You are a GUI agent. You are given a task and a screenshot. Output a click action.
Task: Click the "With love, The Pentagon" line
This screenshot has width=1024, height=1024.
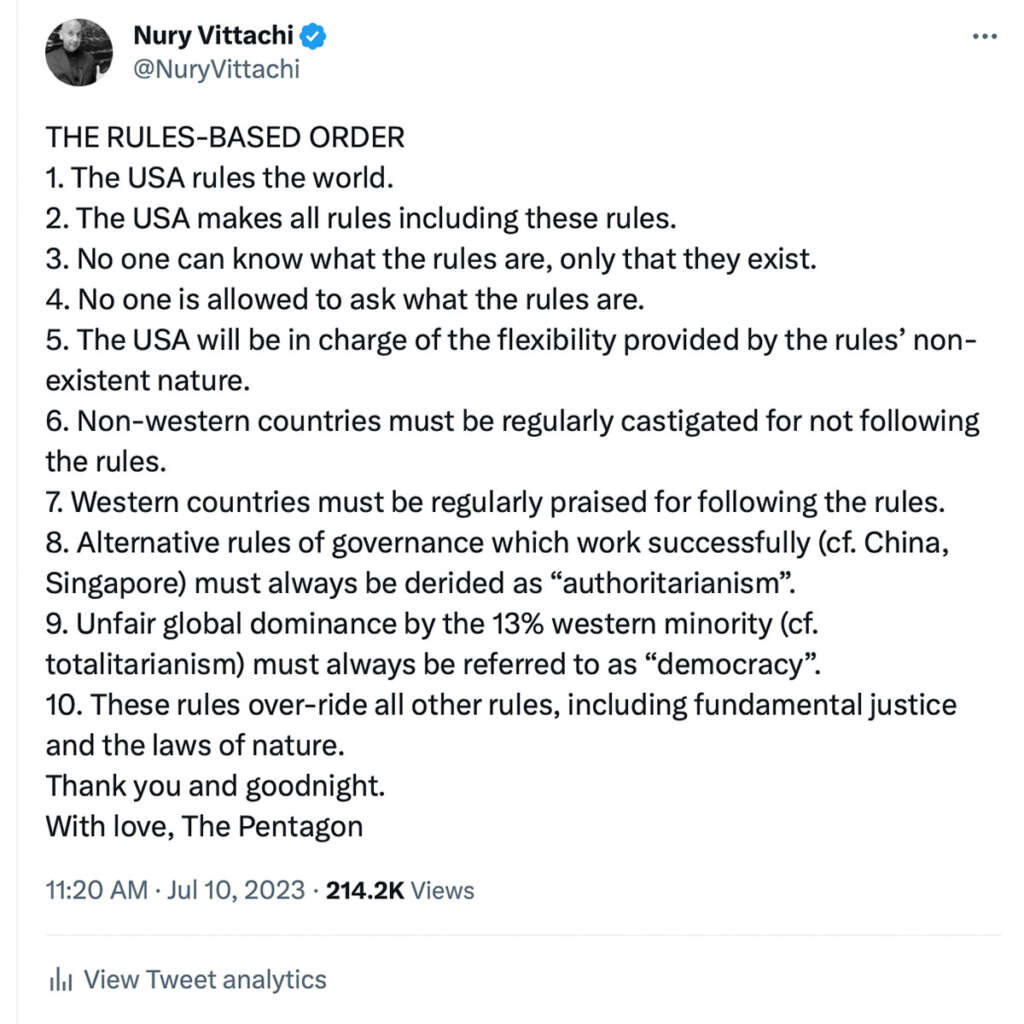(204, 826)
